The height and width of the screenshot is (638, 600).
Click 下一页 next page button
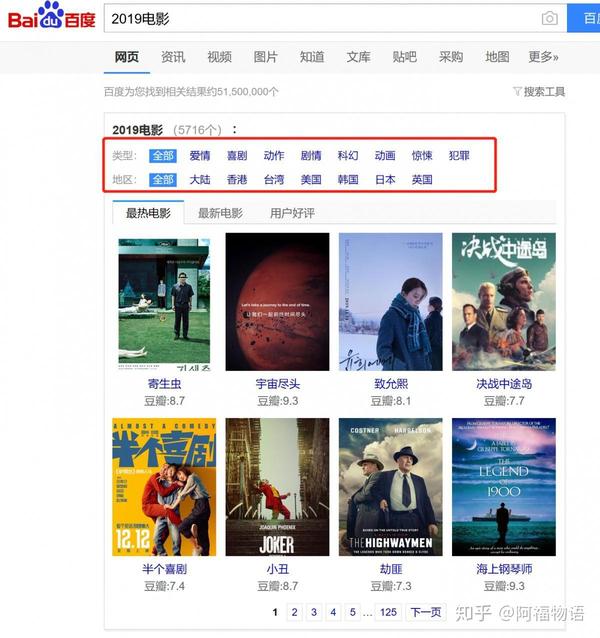pyautogui.click(x=426, y=612)
